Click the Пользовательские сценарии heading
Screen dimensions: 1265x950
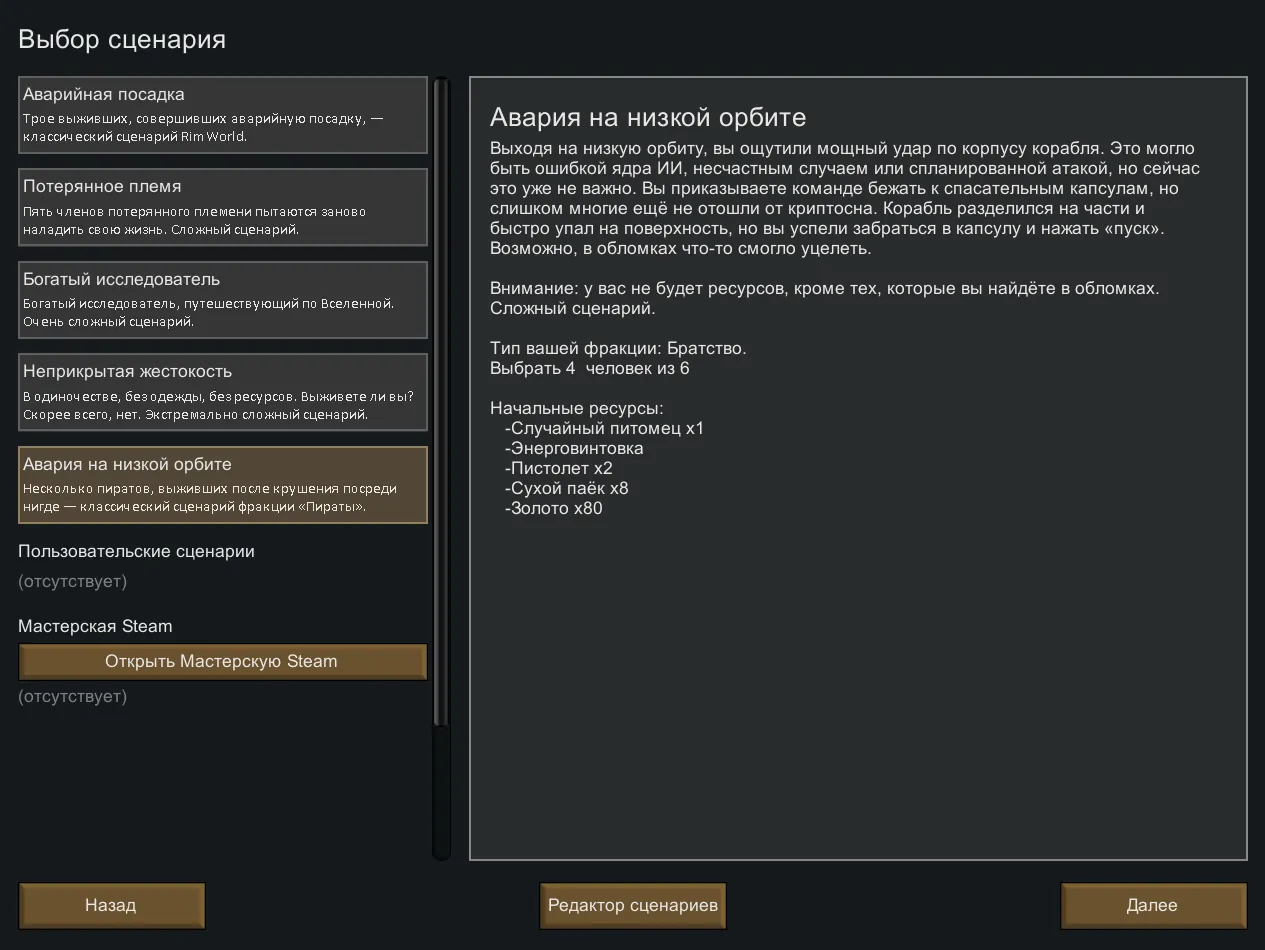pyautogui.click(x=136, y=552)
